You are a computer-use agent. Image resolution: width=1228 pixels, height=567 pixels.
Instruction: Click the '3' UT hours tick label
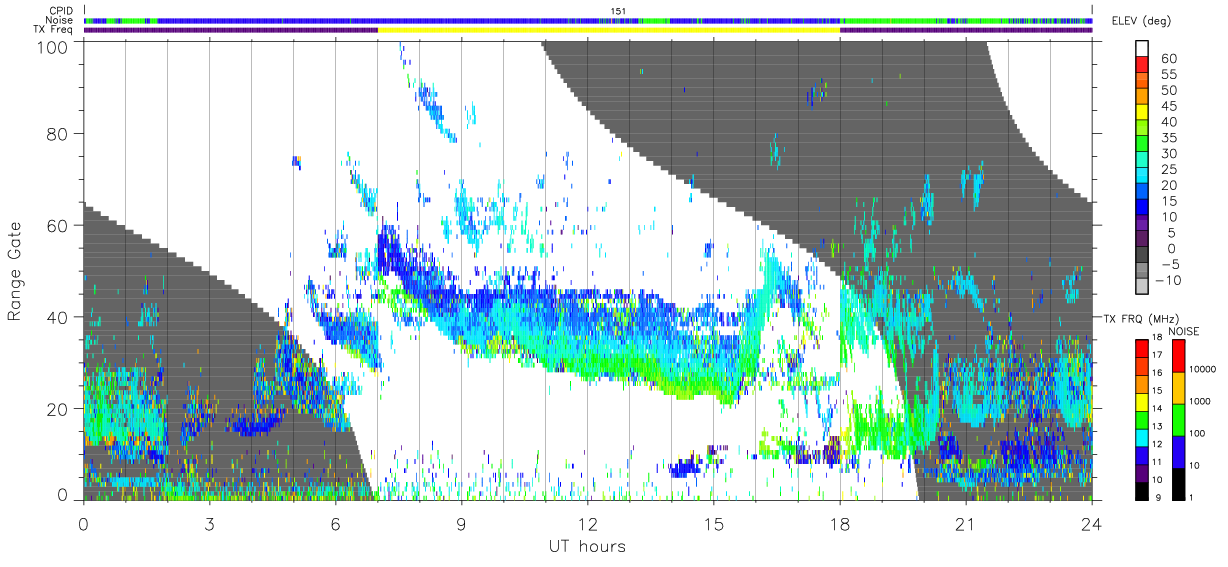[210, 523]
